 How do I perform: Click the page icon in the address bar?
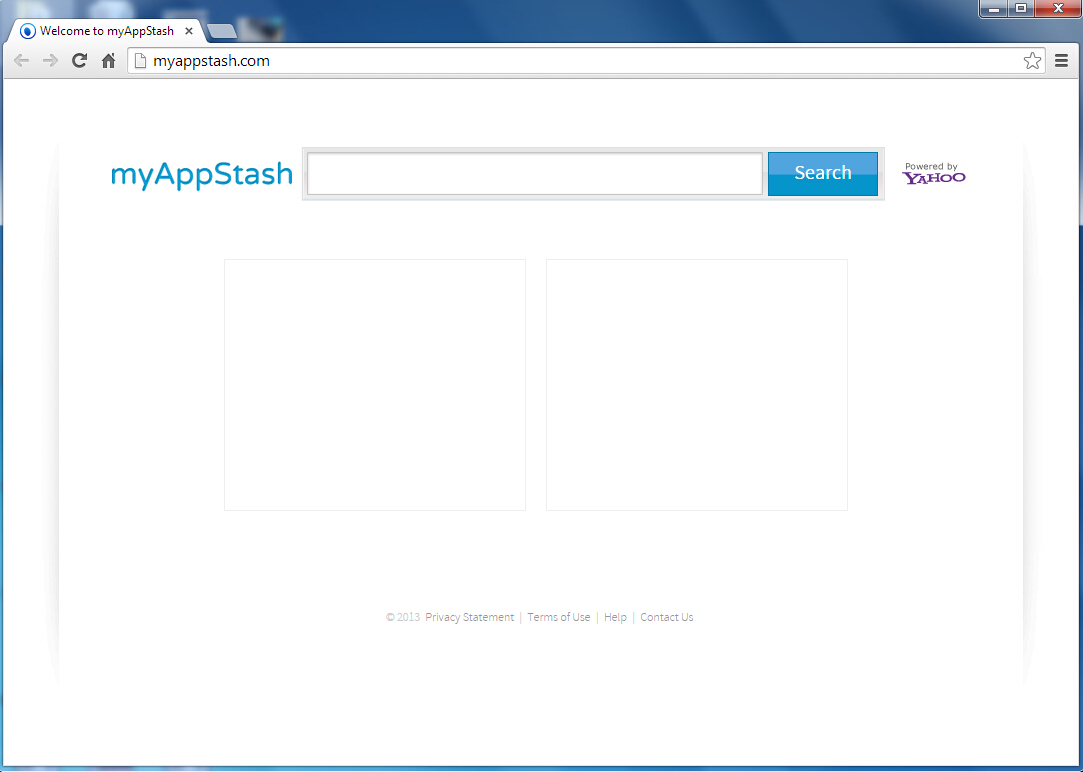(141, 61)
